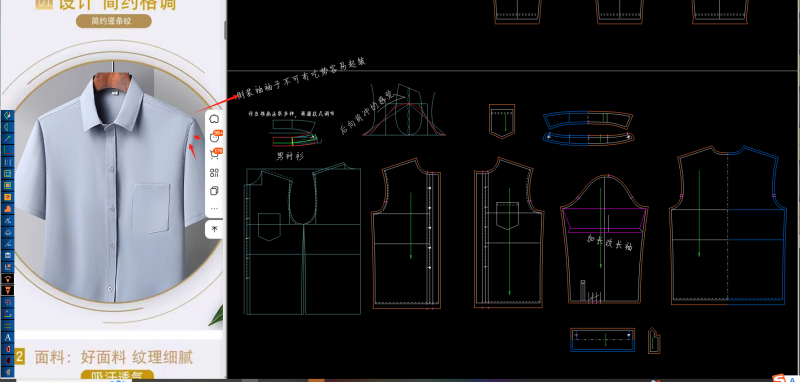Select the sleeve pattern piece with purple lines
800x382 pixels.
[604, 239]
